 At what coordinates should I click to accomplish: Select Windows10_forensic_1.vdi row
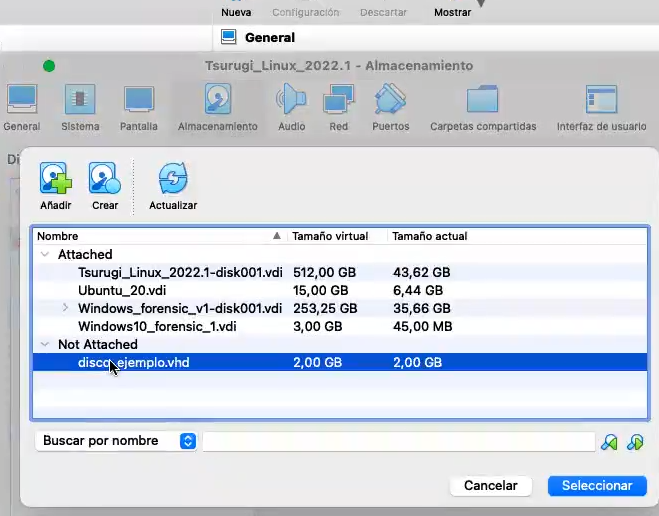coord(340,326)
